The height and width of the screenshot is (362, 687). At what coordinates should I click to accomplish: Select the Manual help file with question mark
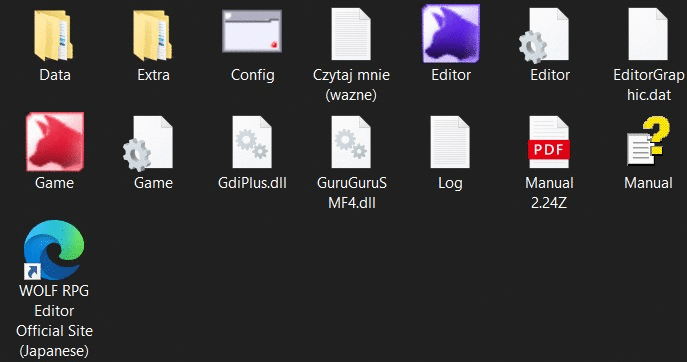click(648, 141)
